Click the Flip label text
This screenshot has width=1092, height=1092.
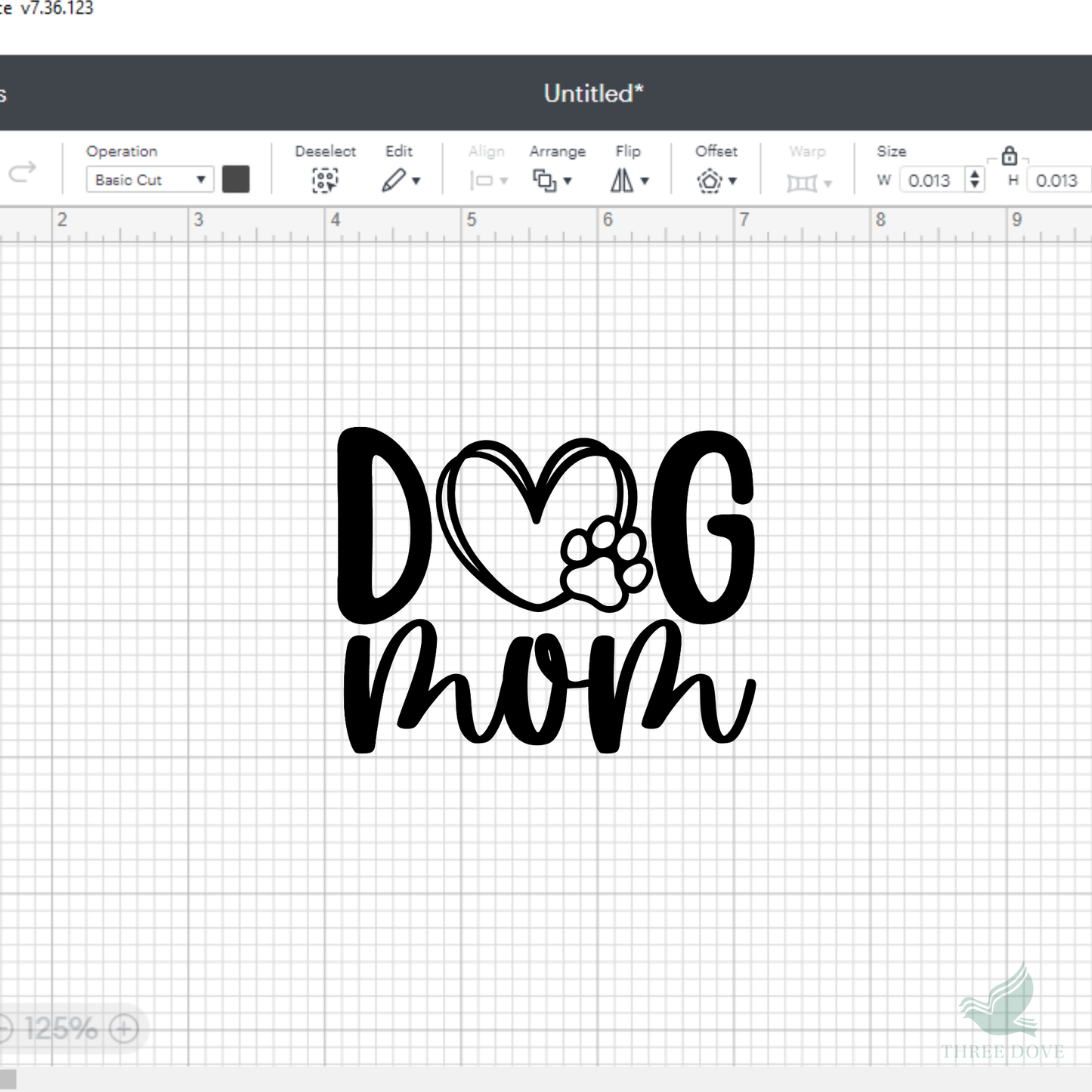click(628, 151)
